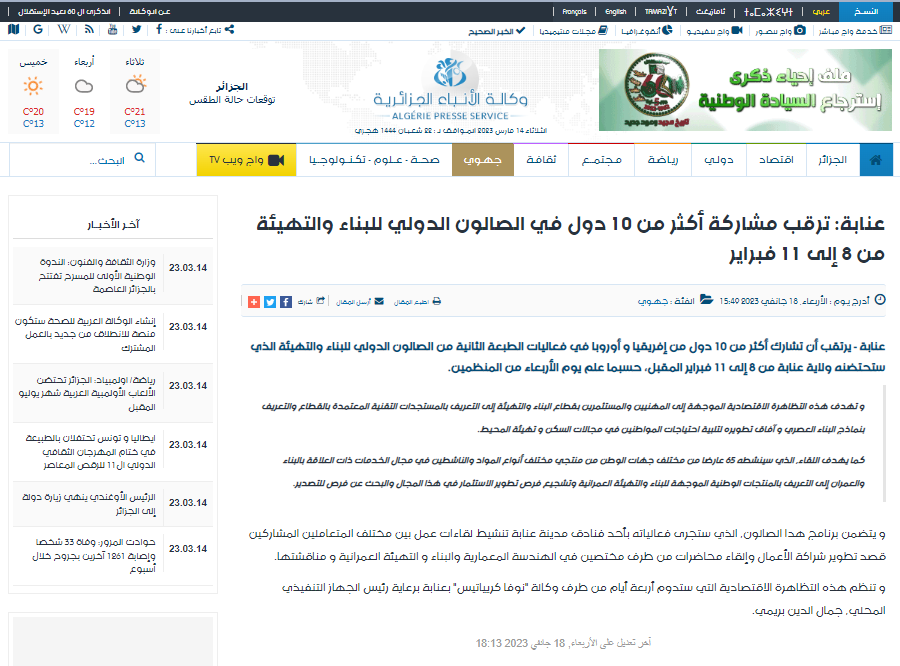900x666 pixels.
Task: Print the article via اطبع المقال
Action: pyautogui.click(x=417, y=301)
